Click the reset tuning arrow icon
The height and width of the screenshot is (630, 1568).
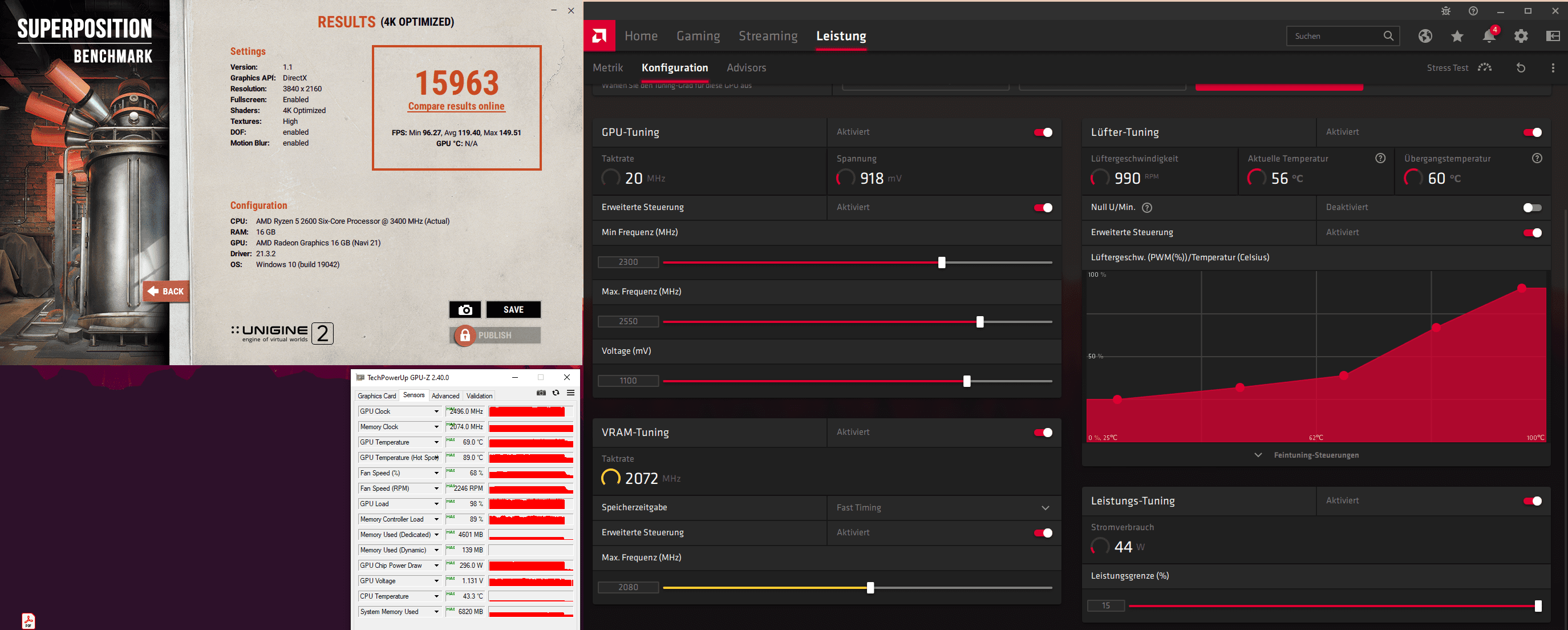[x=1521, y=67]
